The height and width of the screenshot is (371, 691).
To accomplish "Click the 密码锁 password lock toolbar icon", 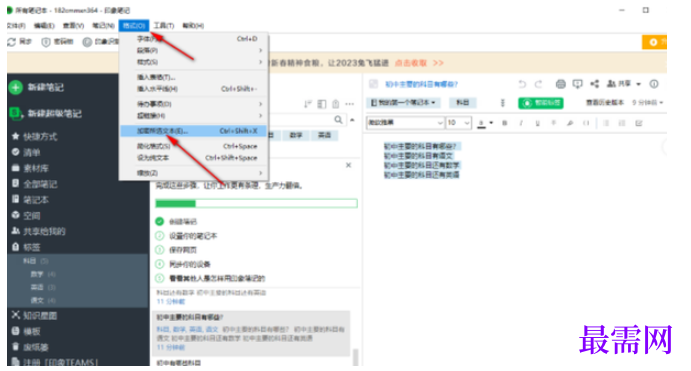I will pos(46,42).
